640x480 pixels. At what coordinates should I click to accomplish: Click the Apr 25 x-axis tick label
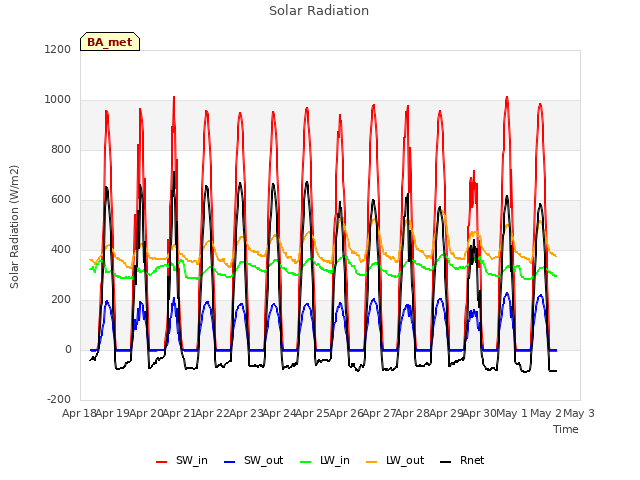tap(312, 413)
